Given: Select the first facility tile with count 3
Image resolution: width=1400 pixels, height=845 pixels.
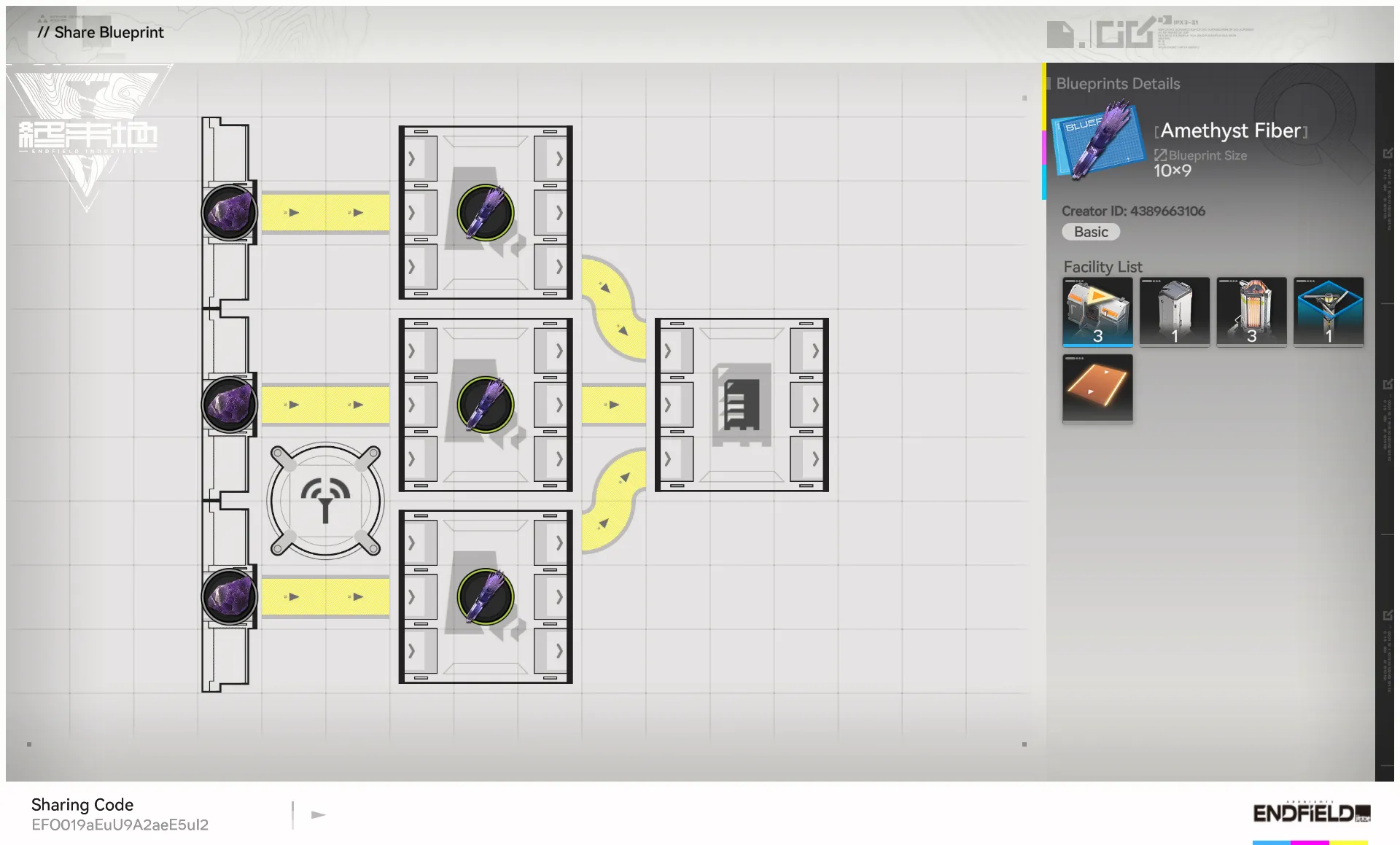Looking at the screenshot, I should (1097, 311).
